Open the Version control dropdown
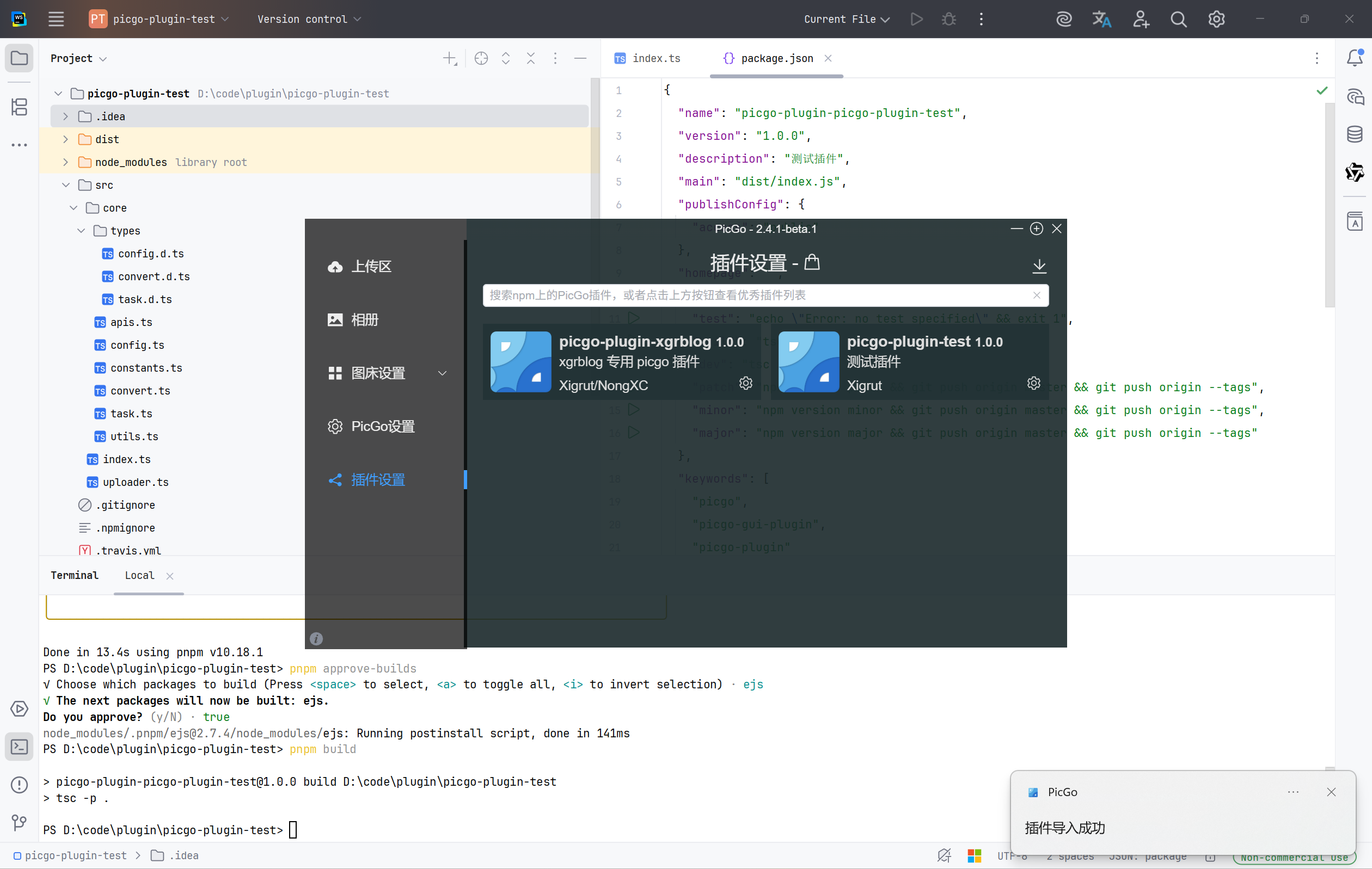 click(309, 19)
